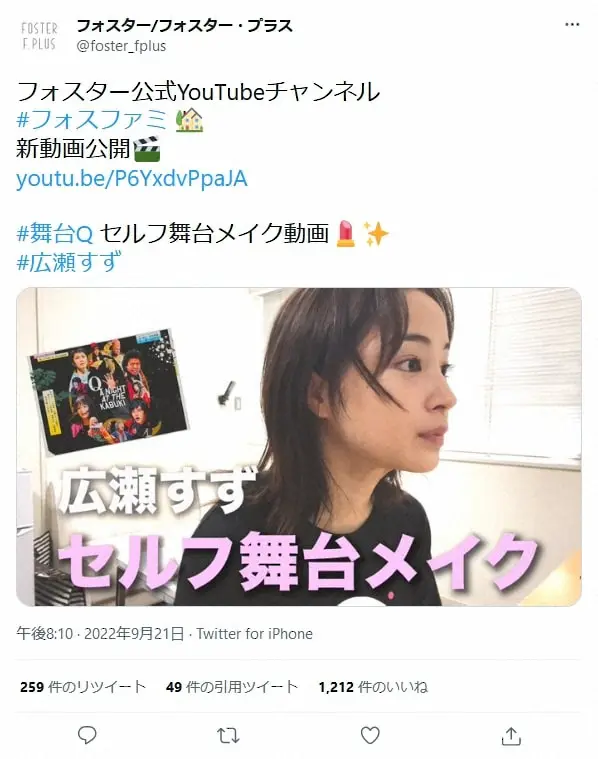The image size is (598, 759).
Task: Click the Twitter for iPhone source label
Action: 254,634
